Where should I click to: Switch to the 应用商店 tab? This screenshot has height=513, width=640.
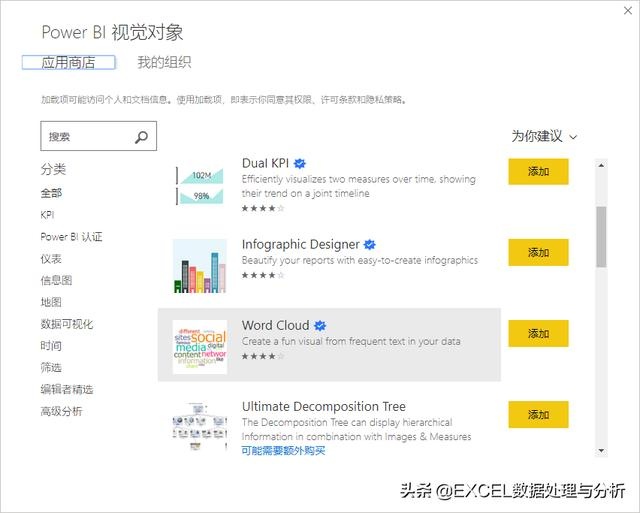click(x=69, y=62)
